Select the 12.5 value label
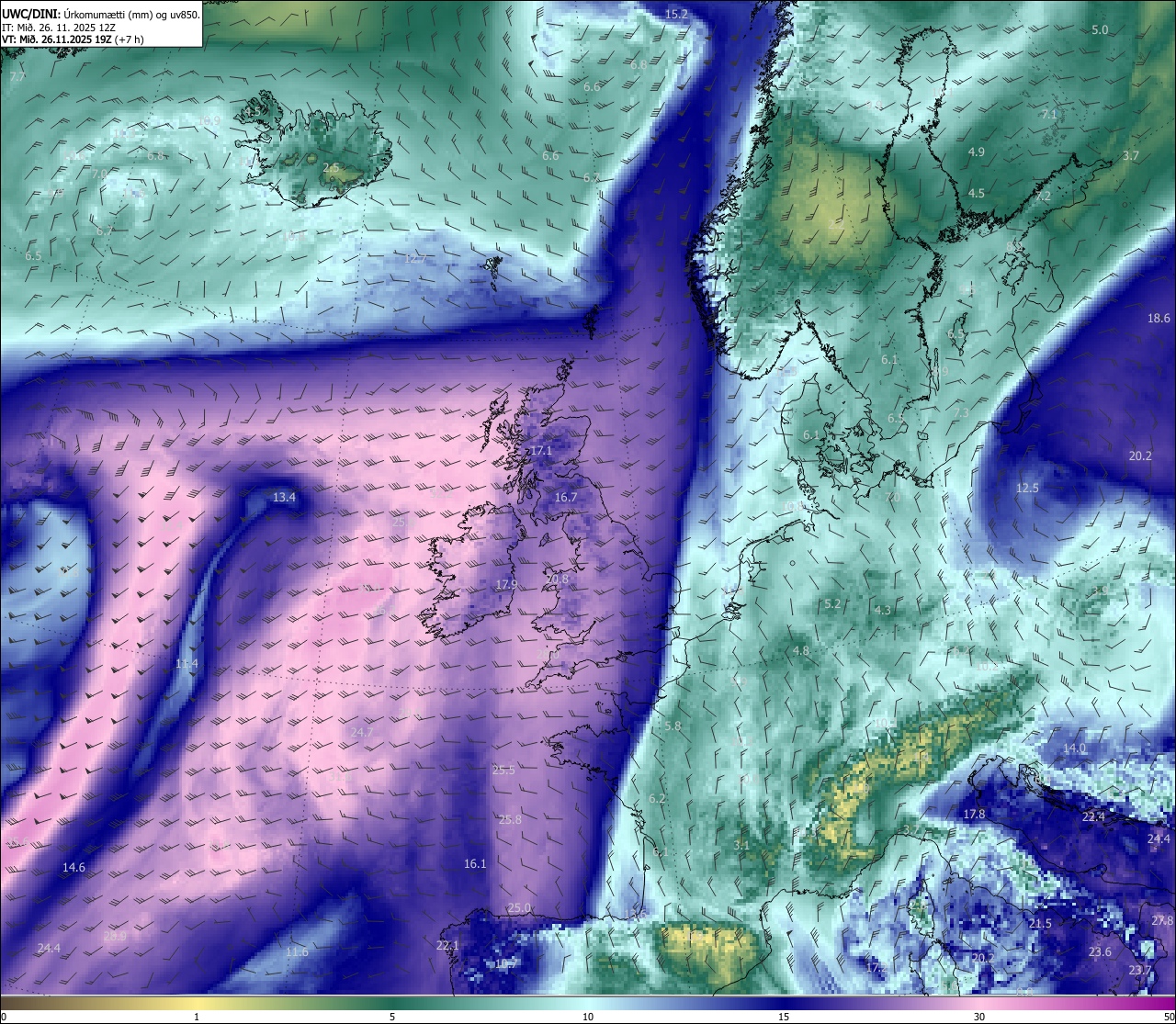1176x1024 pixels. (1027, 488)
